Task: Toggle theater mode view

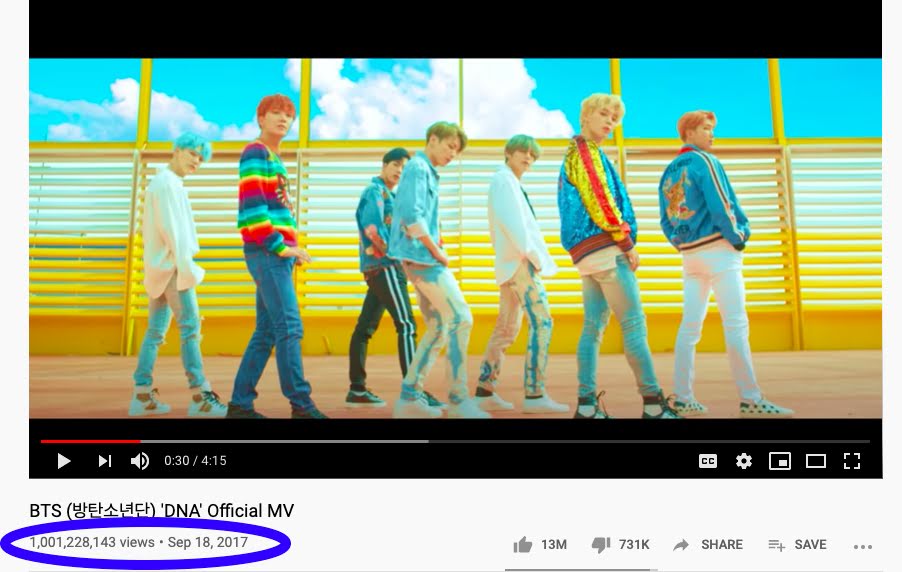Action: pyautogui.click(x=816, y=461)
